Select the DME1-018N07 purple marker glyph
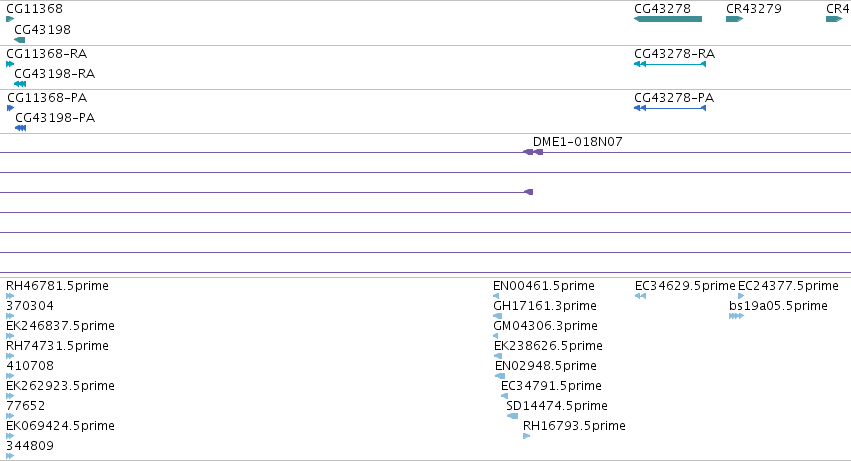Screen dimensions: 851x461 (x=533, y=152)
